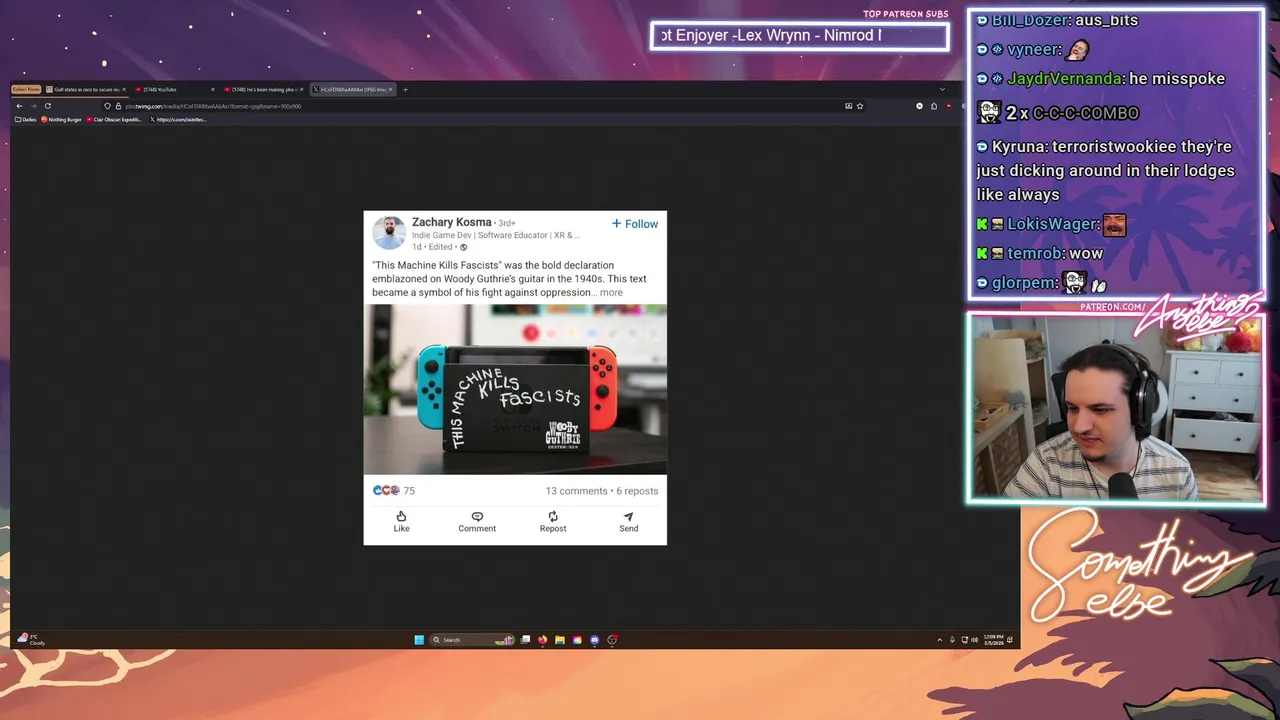Close the 'Gulf states in race' tab
Viewport: 1280px width, 720px height.
pos(124,89)
